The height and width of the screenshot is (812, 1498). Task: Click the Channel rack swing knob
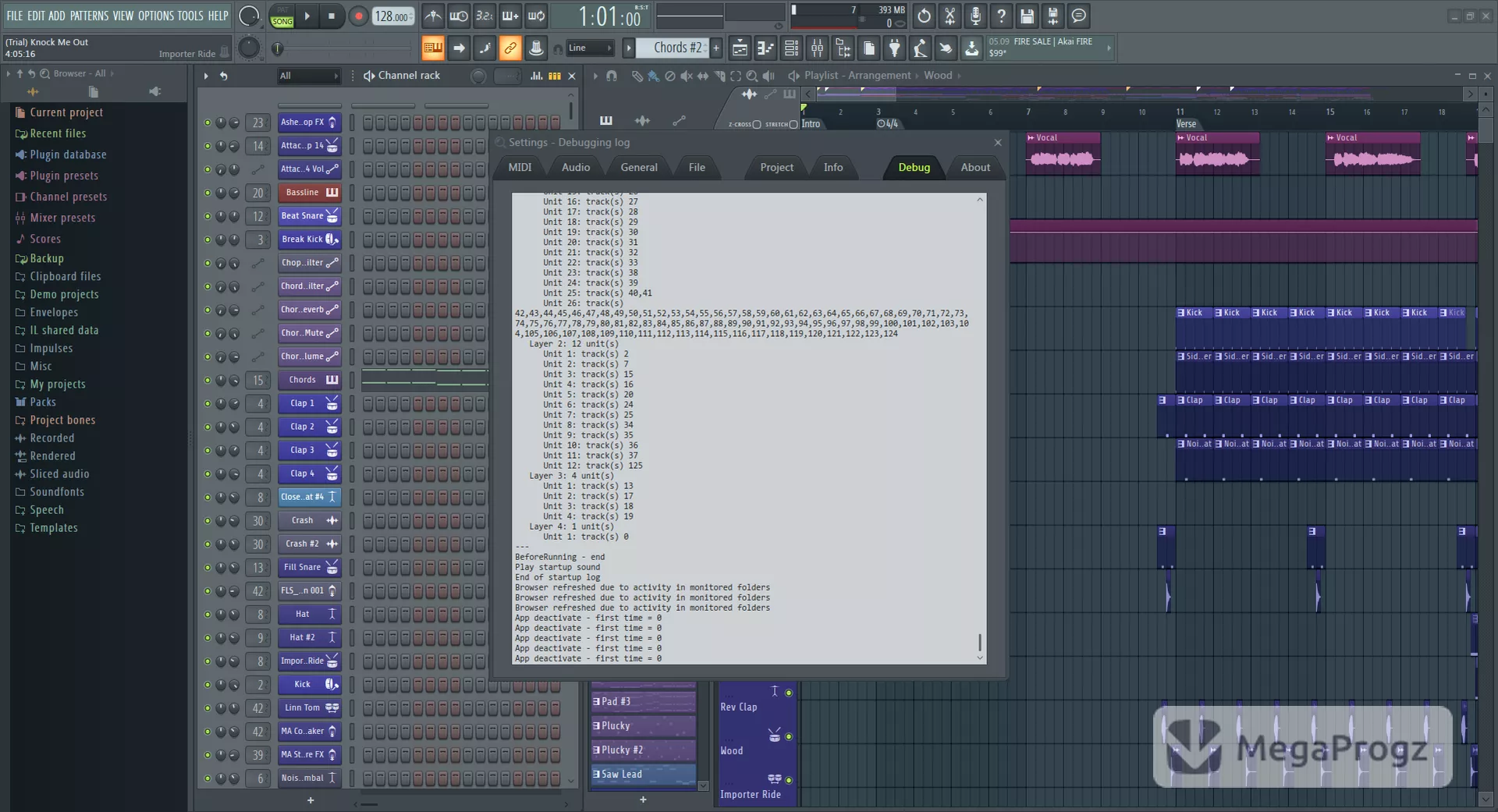[x=479, y=76]
